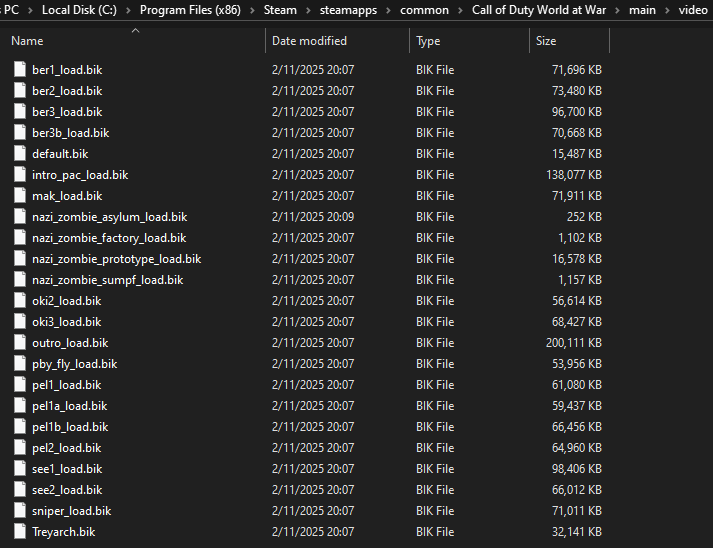Go to main folder breadcrumb
Screen dimensions: 713x548
(642, 10)
